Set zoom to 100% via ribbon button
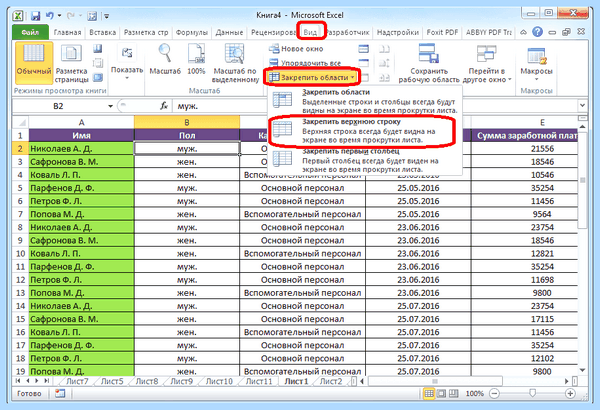Image resolution: width=600 pixels, height=410 pixels. [x=196, y=59]
